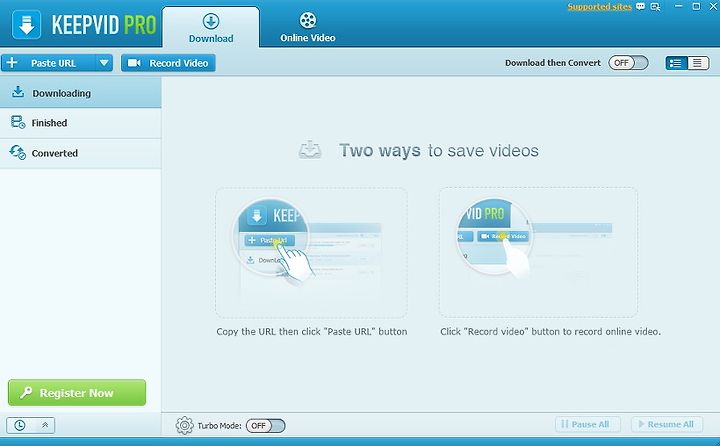
Task: Open the Download tab
Action: pos(211,27)
